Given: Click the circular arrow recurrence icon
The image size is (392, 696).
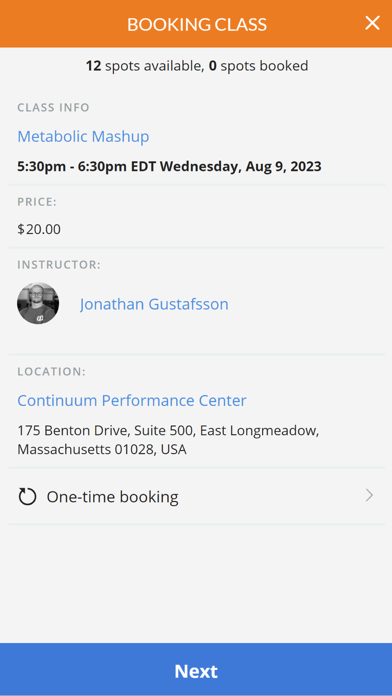Looking at the screenshot, I should point(27,496).
